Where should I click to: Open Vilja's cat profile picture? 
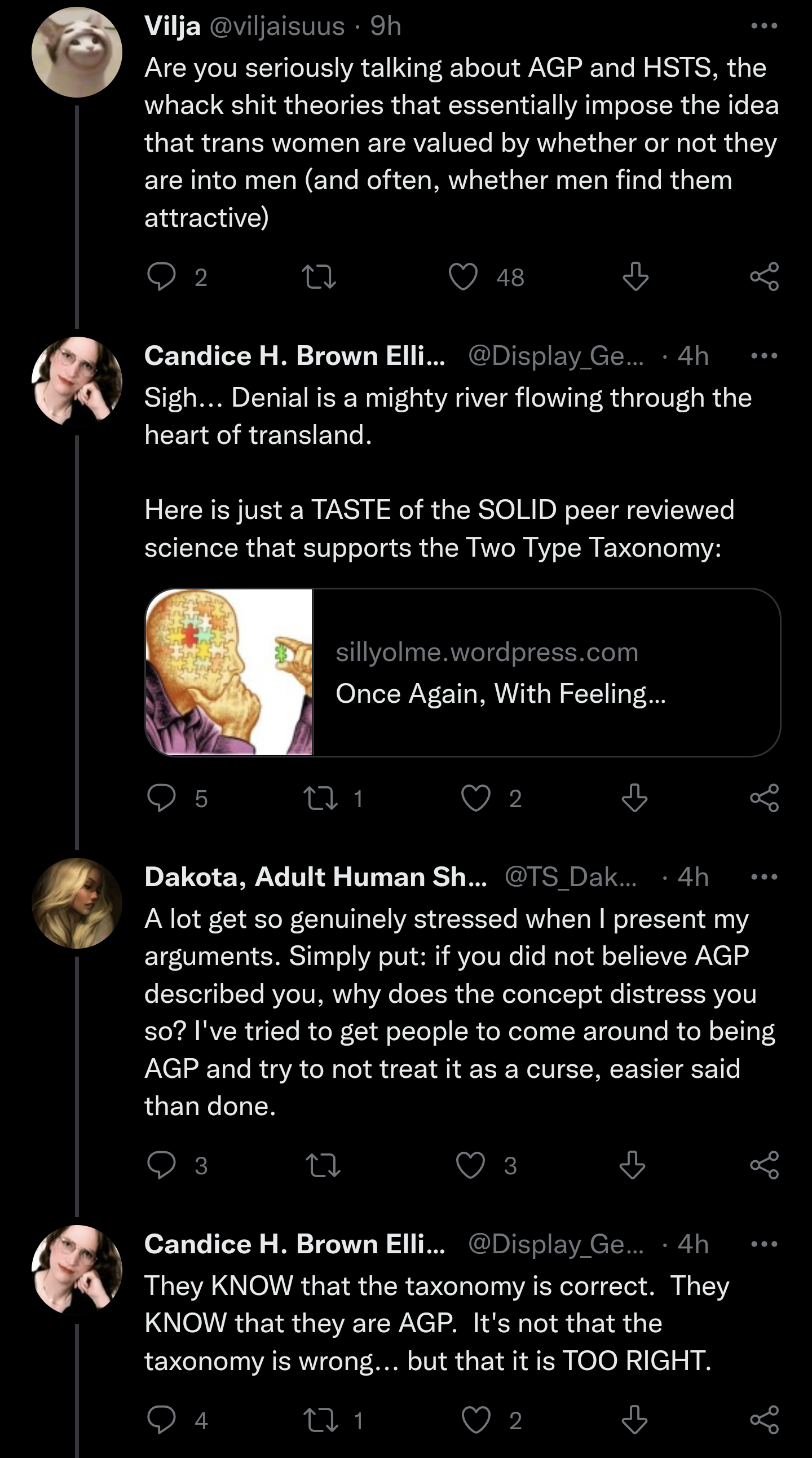click(x=77, y=52)
